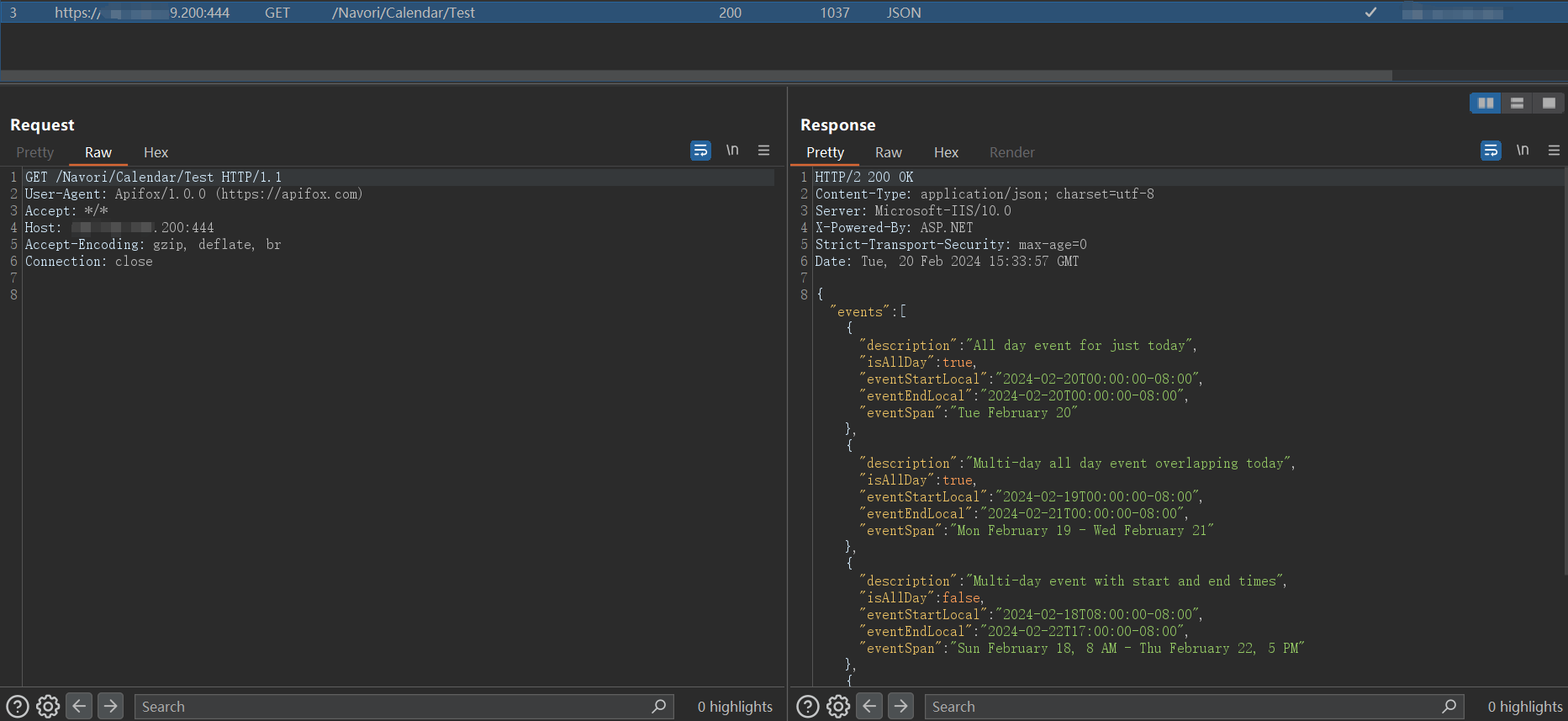Toggle word wrap in Response panel

tap(1491, 151)
